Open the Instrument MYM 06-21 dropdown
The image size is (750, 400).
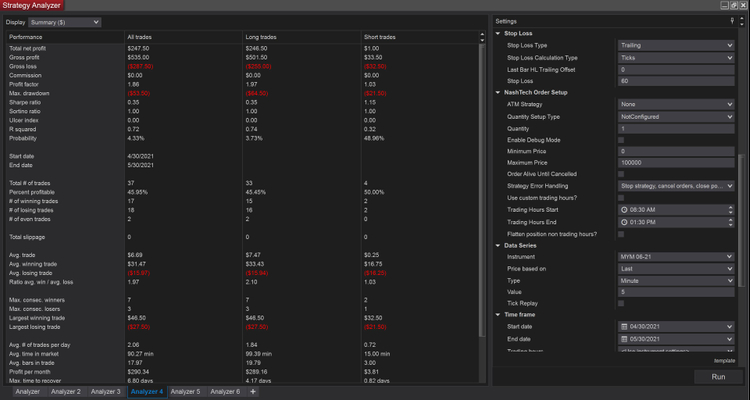point(676,257)
